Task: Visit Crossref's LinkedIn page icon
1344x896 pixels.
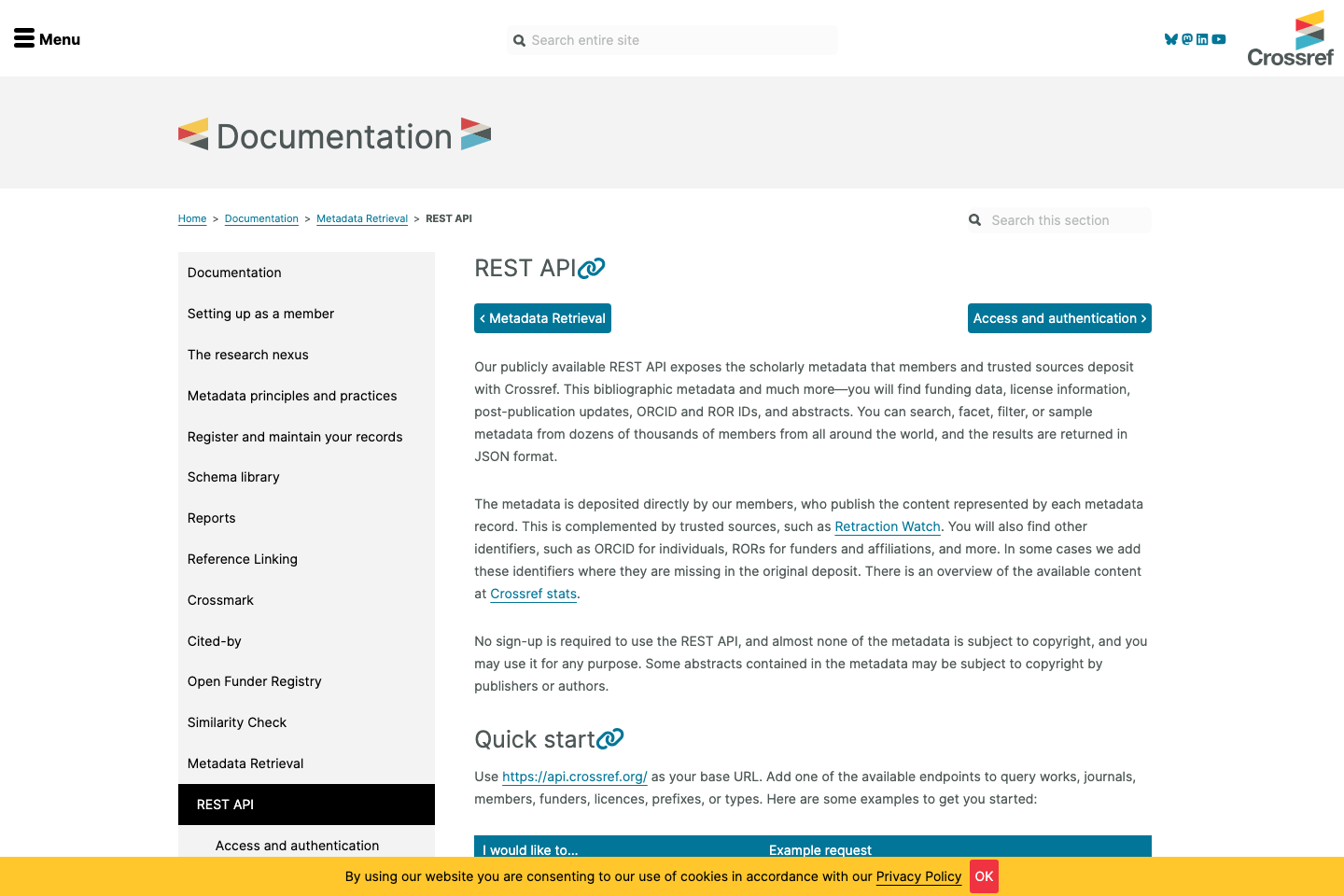Action: (1202, 39)
